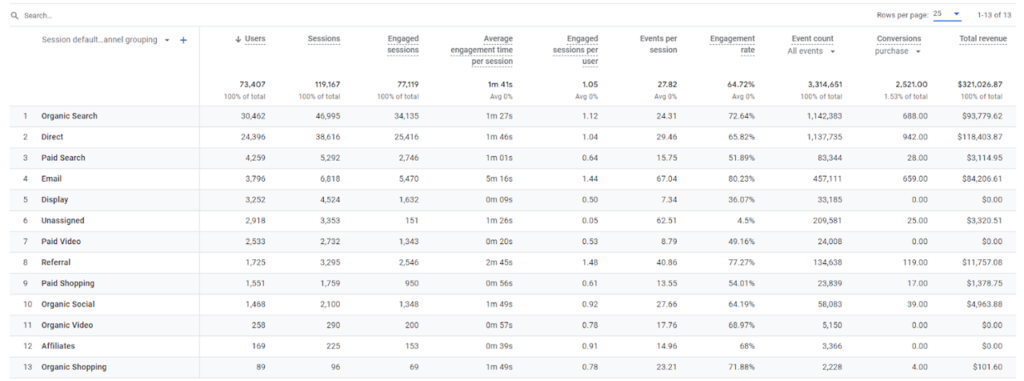Open the Rows per page dropdown

948,14
